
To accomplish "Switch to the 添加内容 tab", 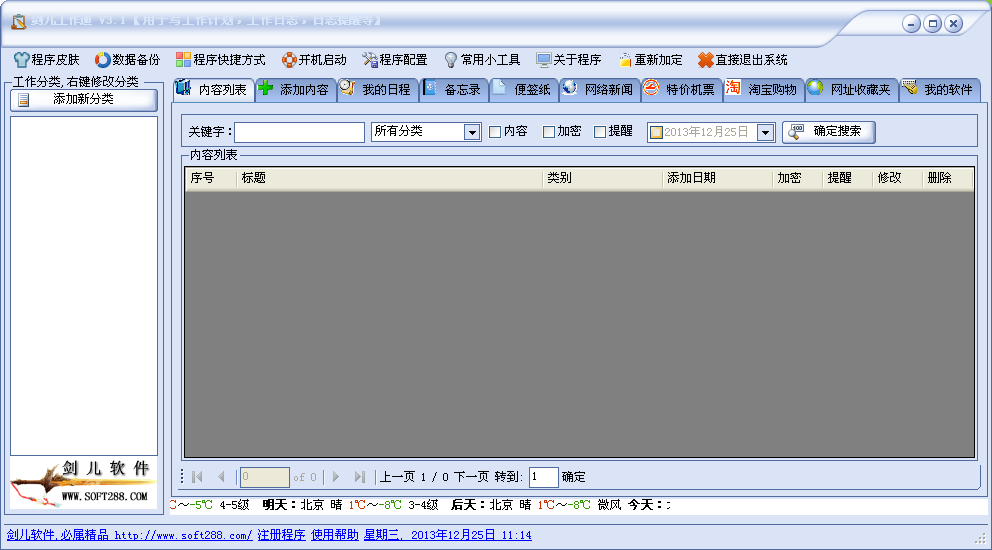I will click(x=296, y=90).
